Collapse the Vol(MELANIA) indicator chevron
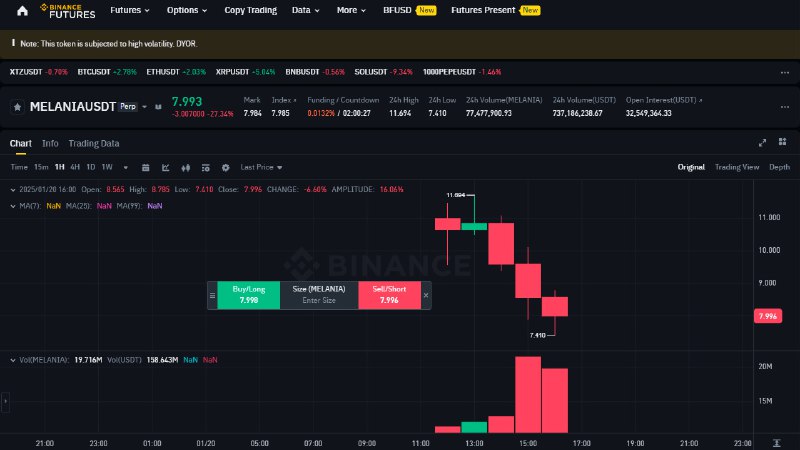The width and height of the screenshot is (800, 450). pyautogui.click(x=13, y=360)
